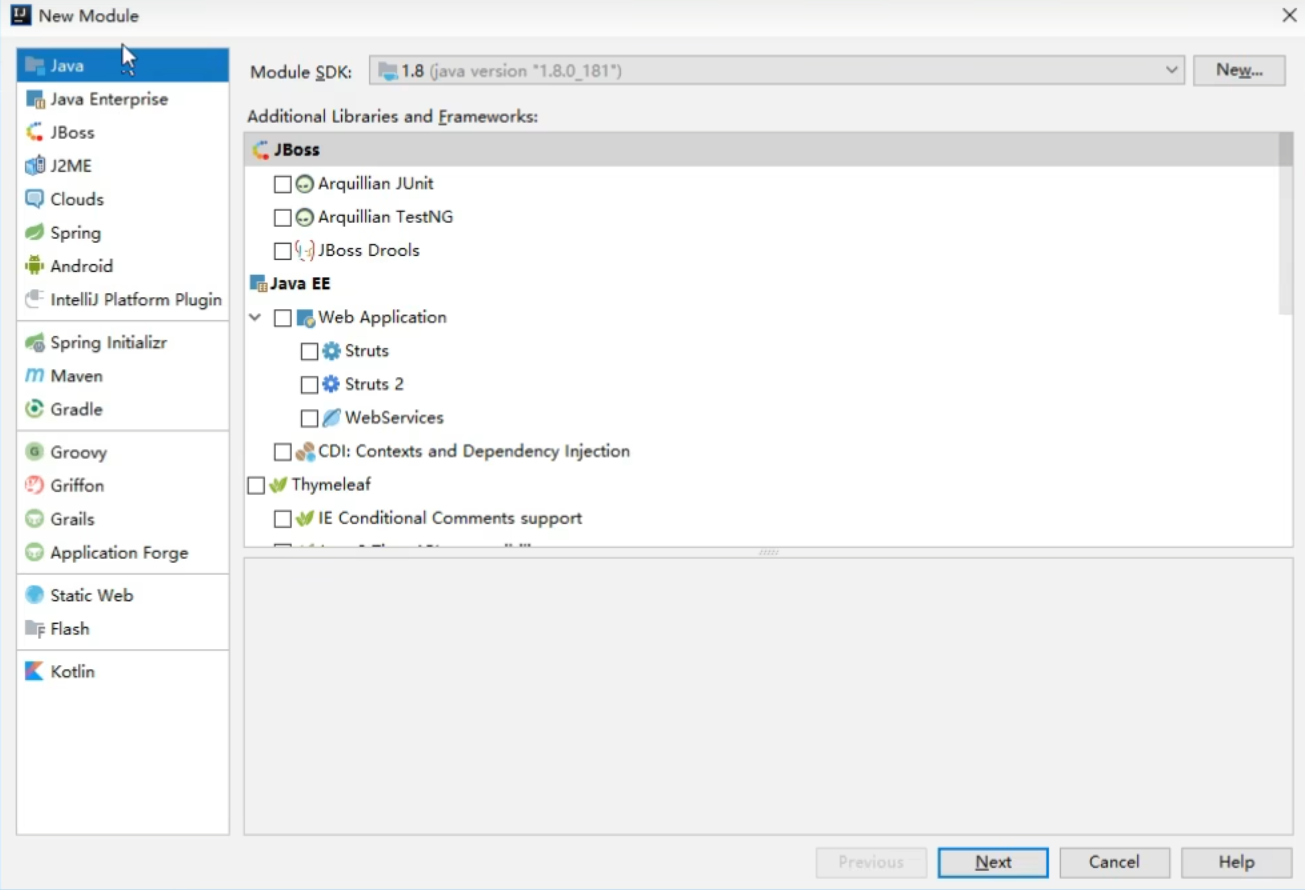Click the Griffon icon
This screenshot has width=1305, height=890.
point(35,486)
